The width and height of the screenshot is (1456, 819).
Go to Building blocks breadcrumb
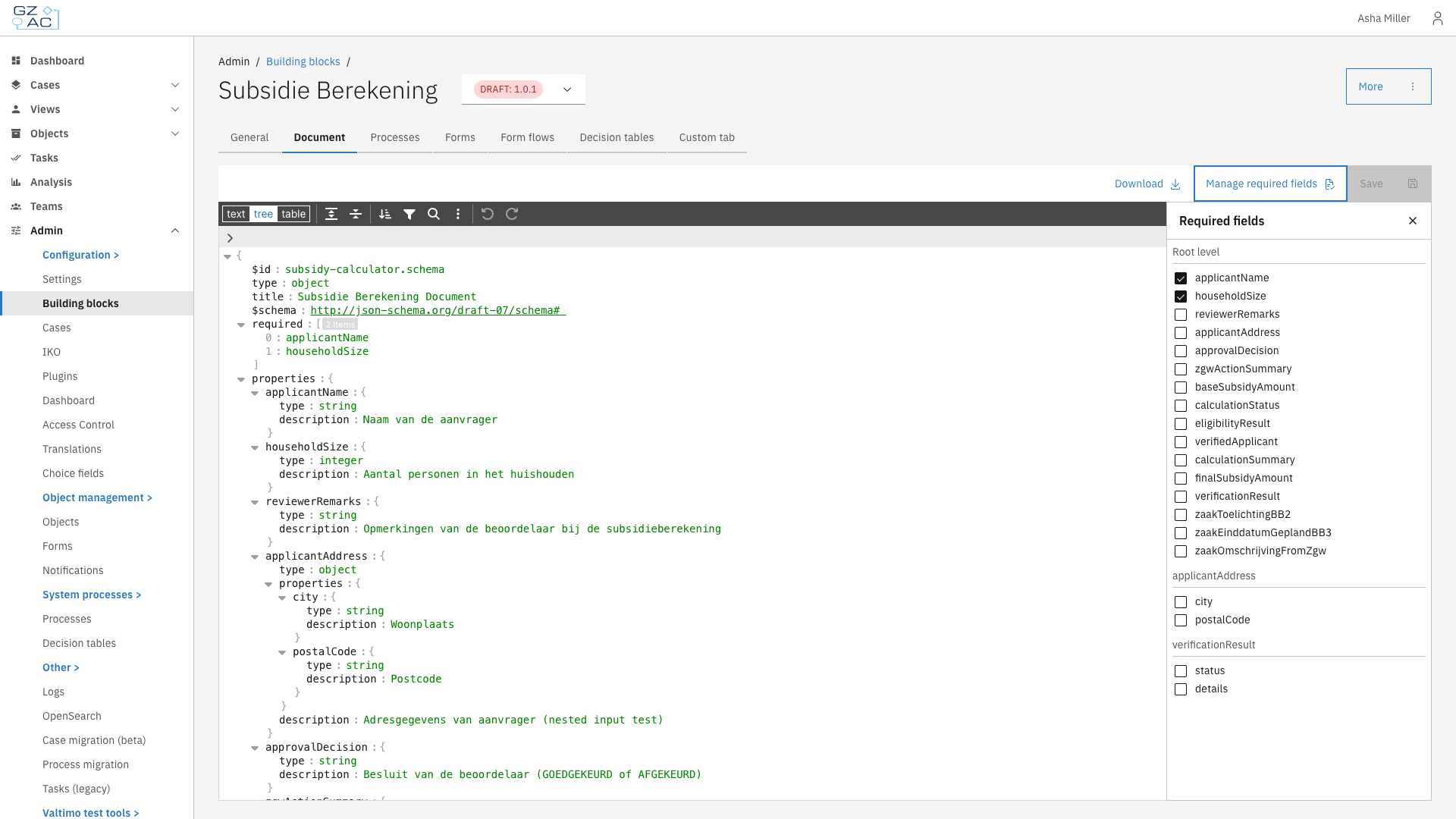[303, 61]
